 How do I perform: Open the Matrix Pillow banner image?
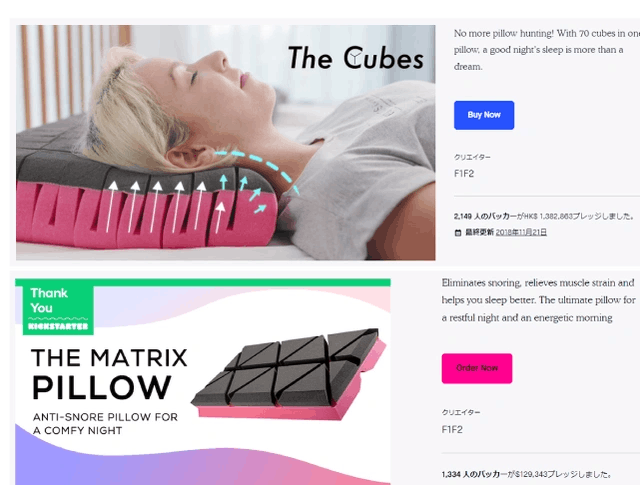tap(202, 382)
